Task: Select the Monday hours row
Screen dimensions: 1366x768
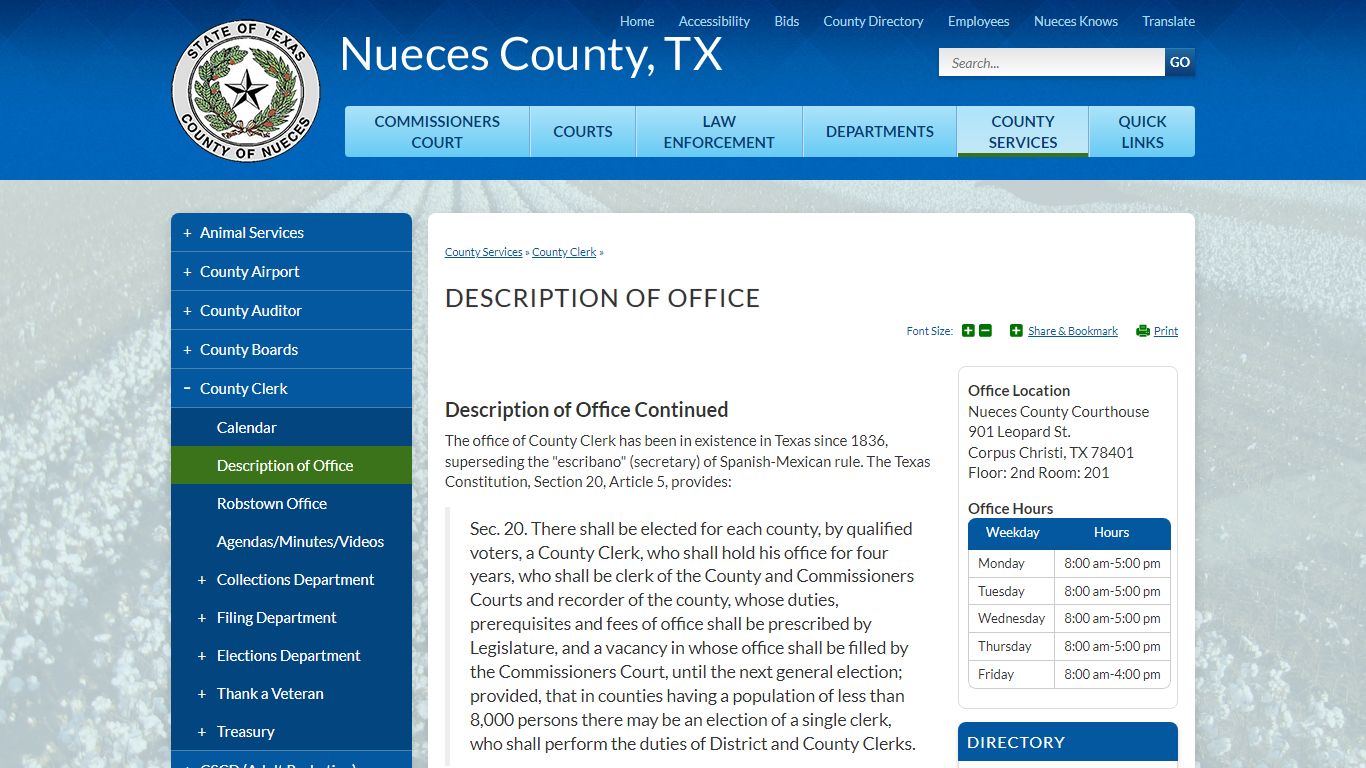Action: point(1069,563)
